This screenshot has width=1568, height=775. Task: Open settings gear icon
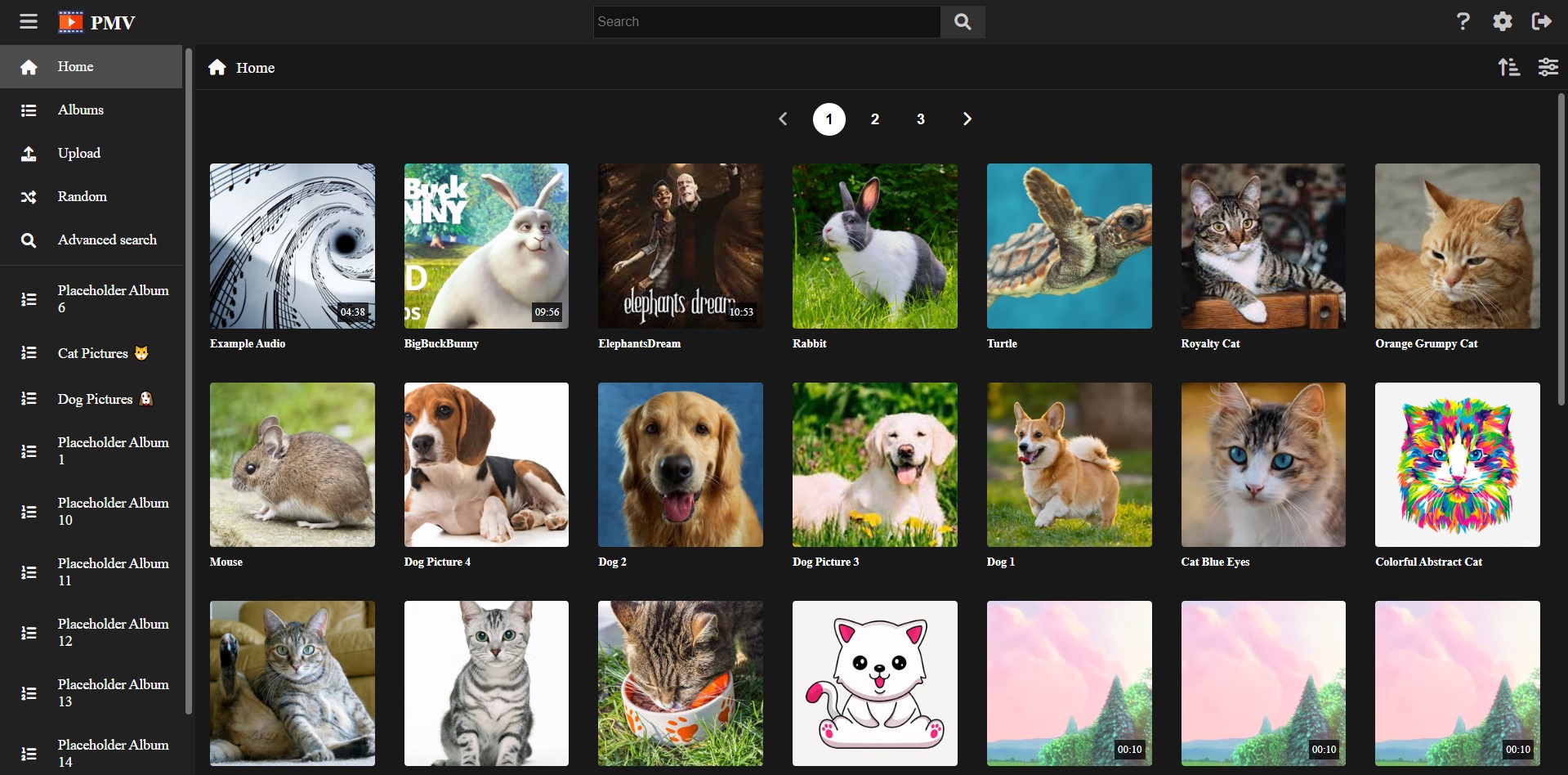coord(1502,21)
